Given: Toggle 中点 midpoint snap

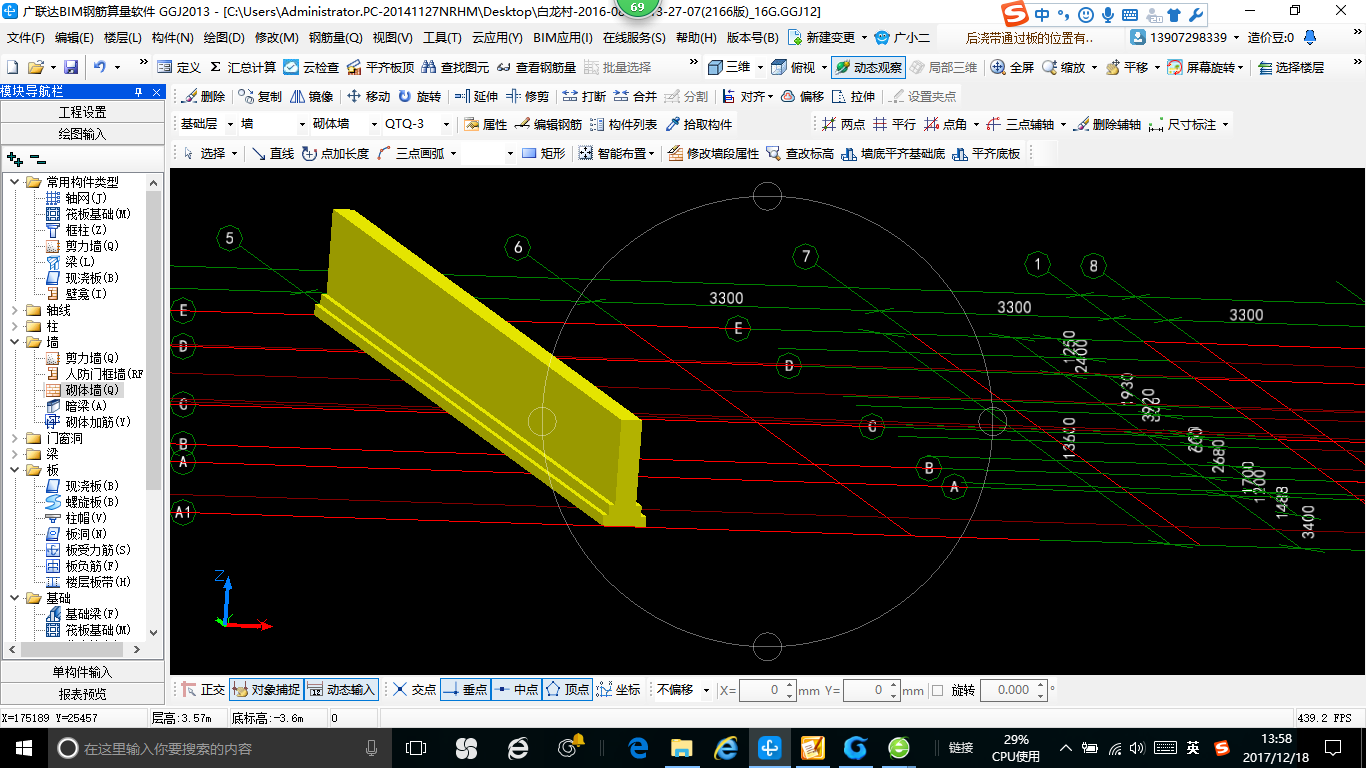Looking at the screenshot, I should 516,690.
